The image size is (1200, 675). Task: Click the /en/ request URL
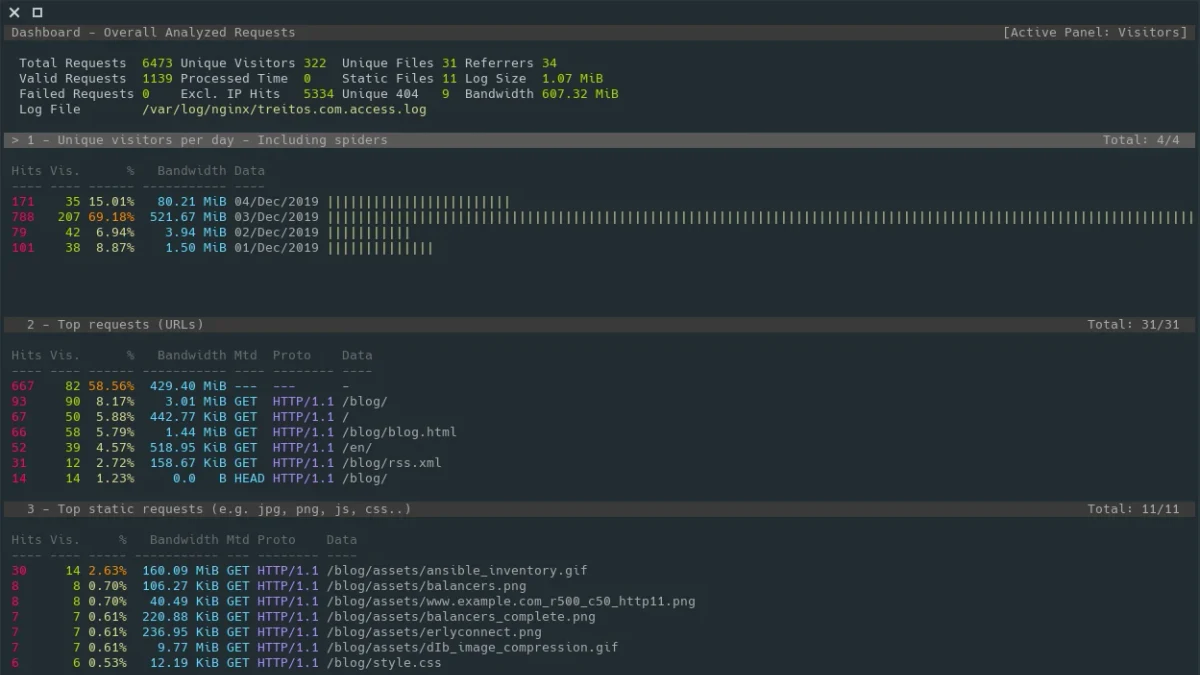pyautogui.click(x=357, y=448)
